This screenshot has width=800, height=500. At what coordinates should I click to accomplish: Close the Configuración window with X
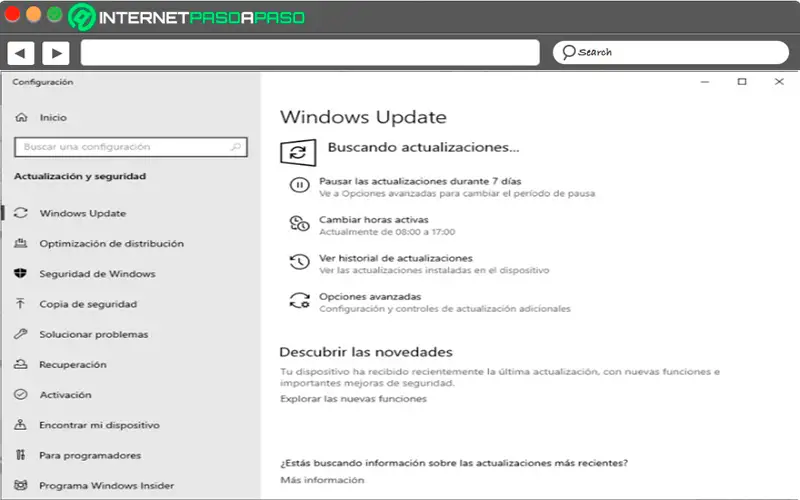click(779, 82)
